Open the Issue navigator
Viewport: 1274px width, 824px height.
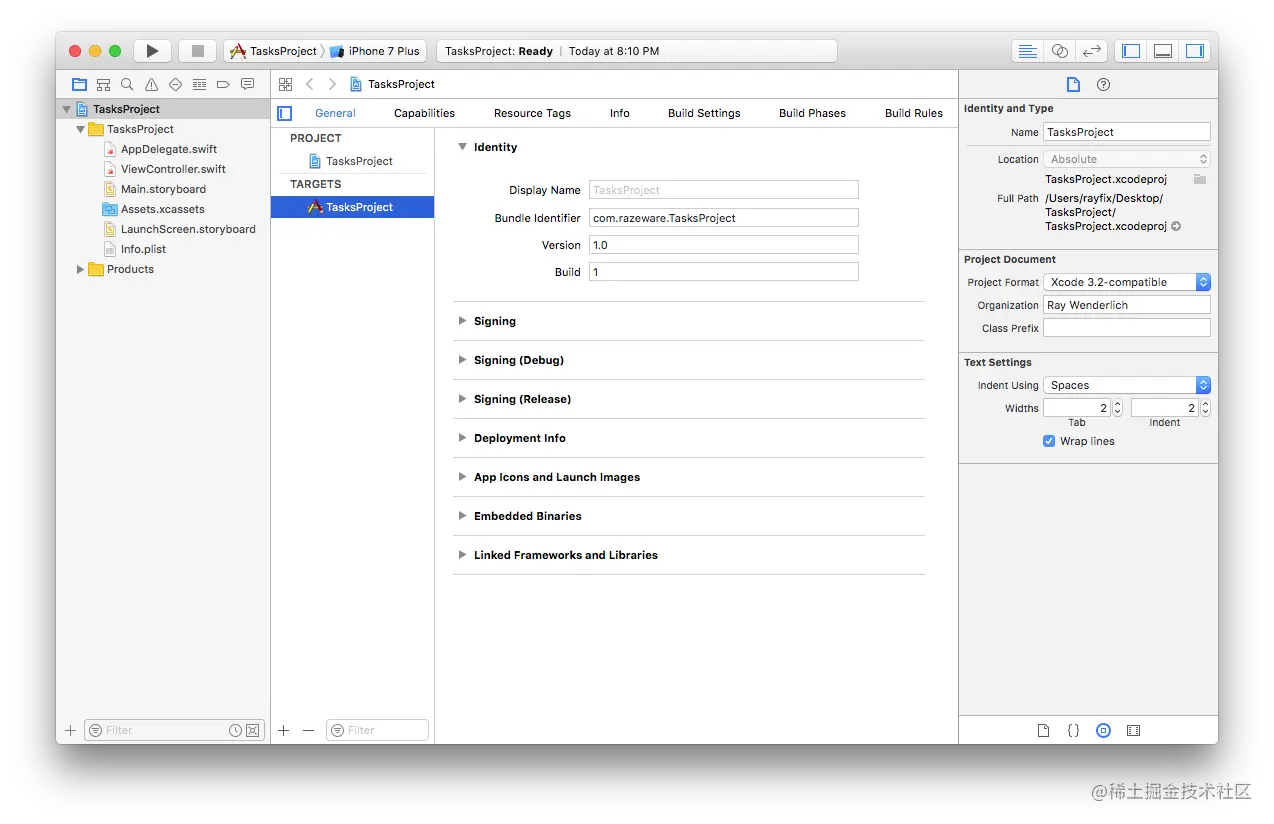coord(151,85)
